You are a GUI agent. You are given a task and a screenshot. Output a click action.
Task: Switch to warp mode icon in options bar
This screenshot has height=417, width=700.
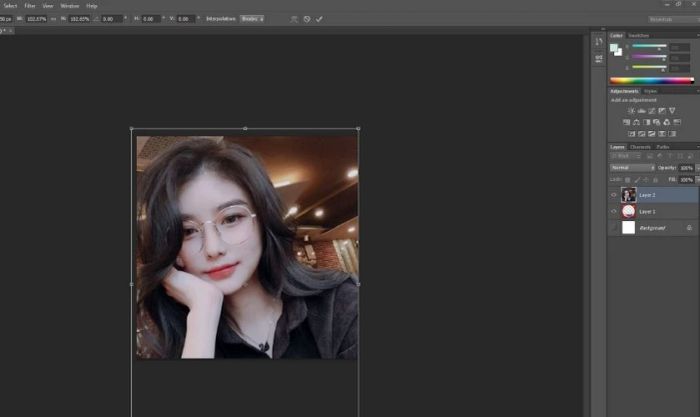coord(294,19)
